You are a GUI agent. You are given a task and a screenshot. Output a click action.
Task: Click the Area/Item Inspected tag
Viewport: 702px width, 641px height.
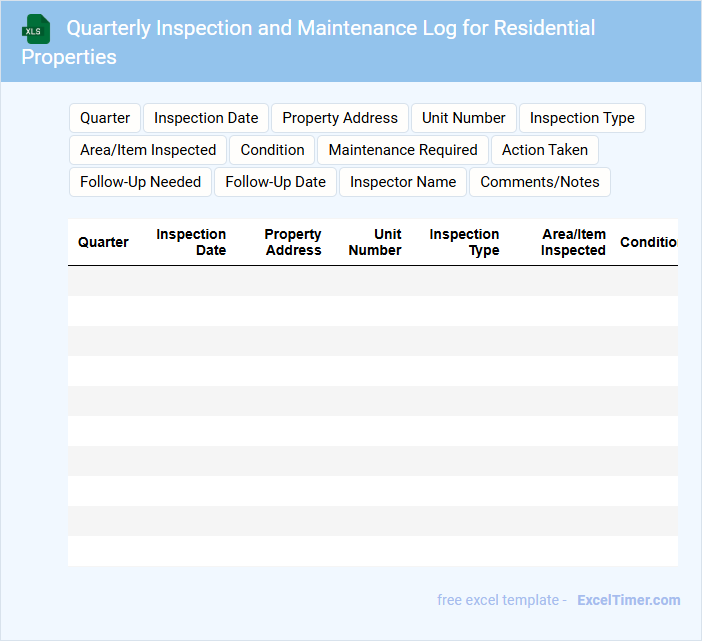[148, 150]
